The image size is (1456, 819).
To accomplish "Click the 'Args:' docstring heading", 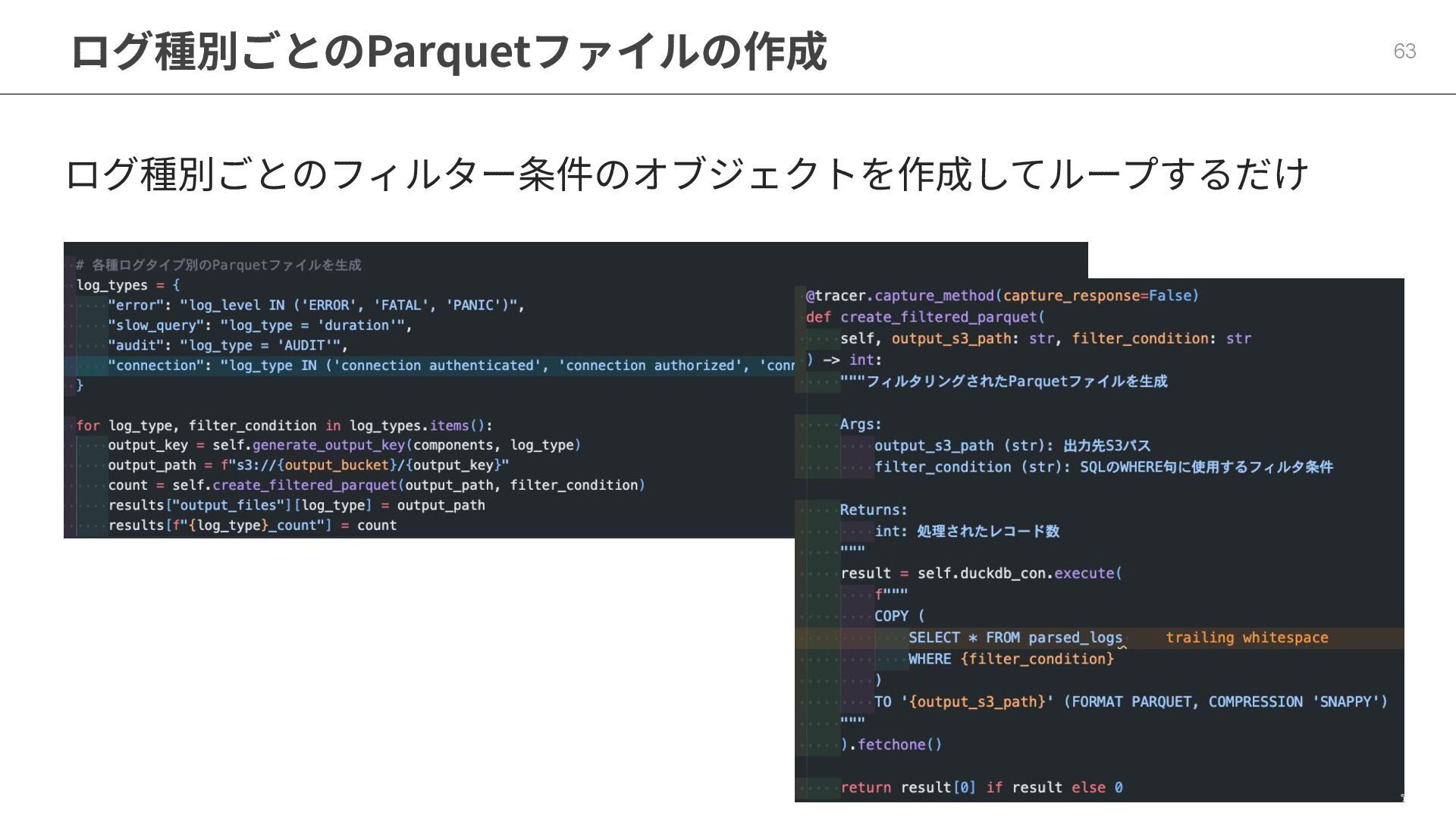I will [x=860, y=425].
